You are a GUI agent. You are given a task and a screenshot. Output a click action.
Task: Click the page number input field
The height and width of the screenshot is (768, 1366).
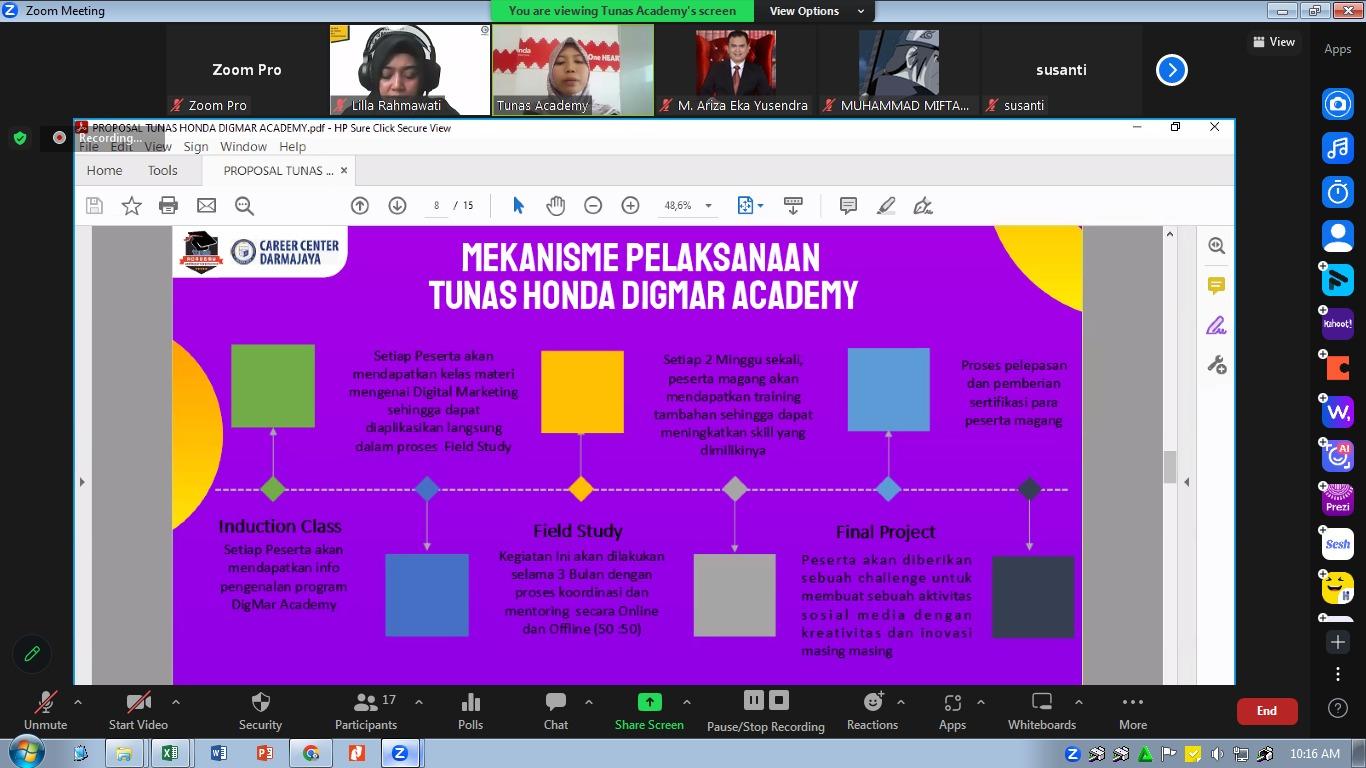point(436,205)
